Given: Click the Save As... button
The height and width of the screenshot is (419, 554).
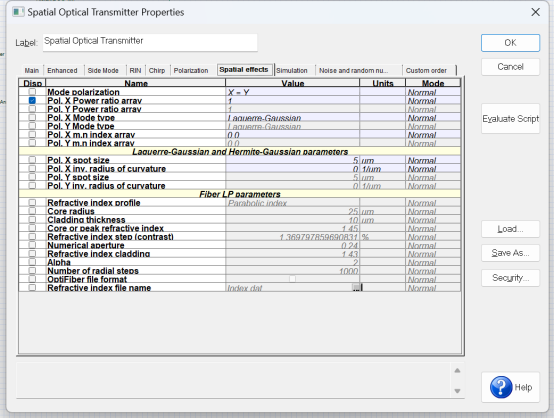Looking at the screenshot, I should coord(510,253).
